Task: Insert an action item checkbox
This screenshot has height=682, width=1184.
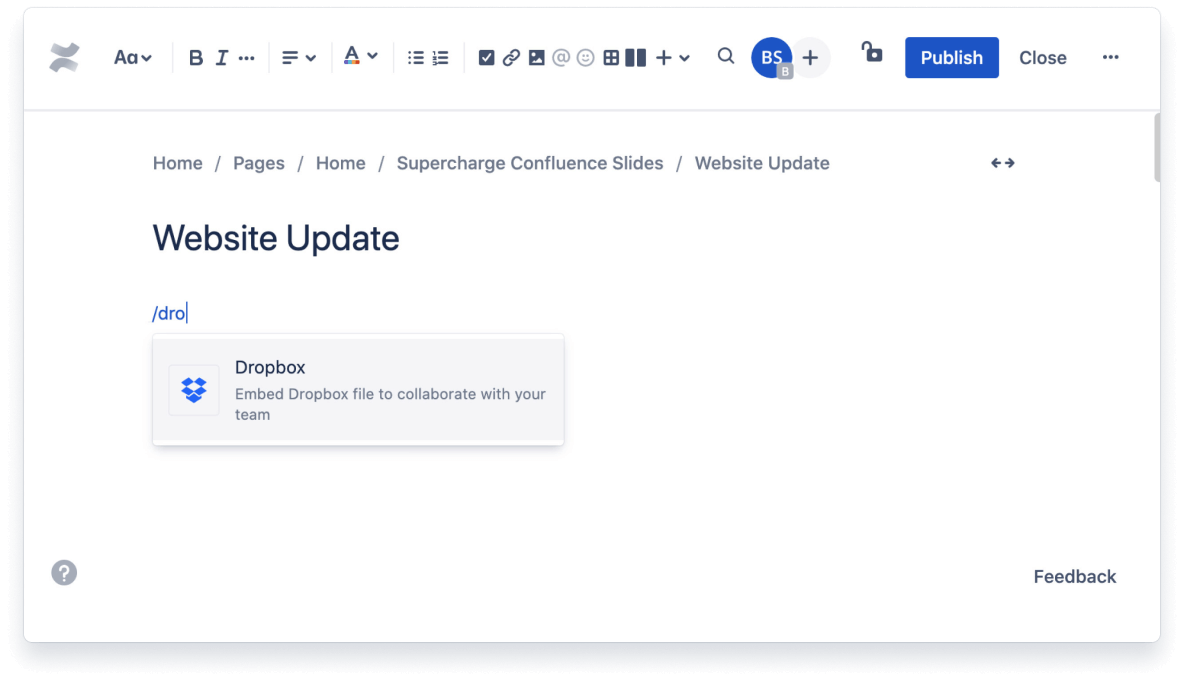Action: tap(486, 58)
